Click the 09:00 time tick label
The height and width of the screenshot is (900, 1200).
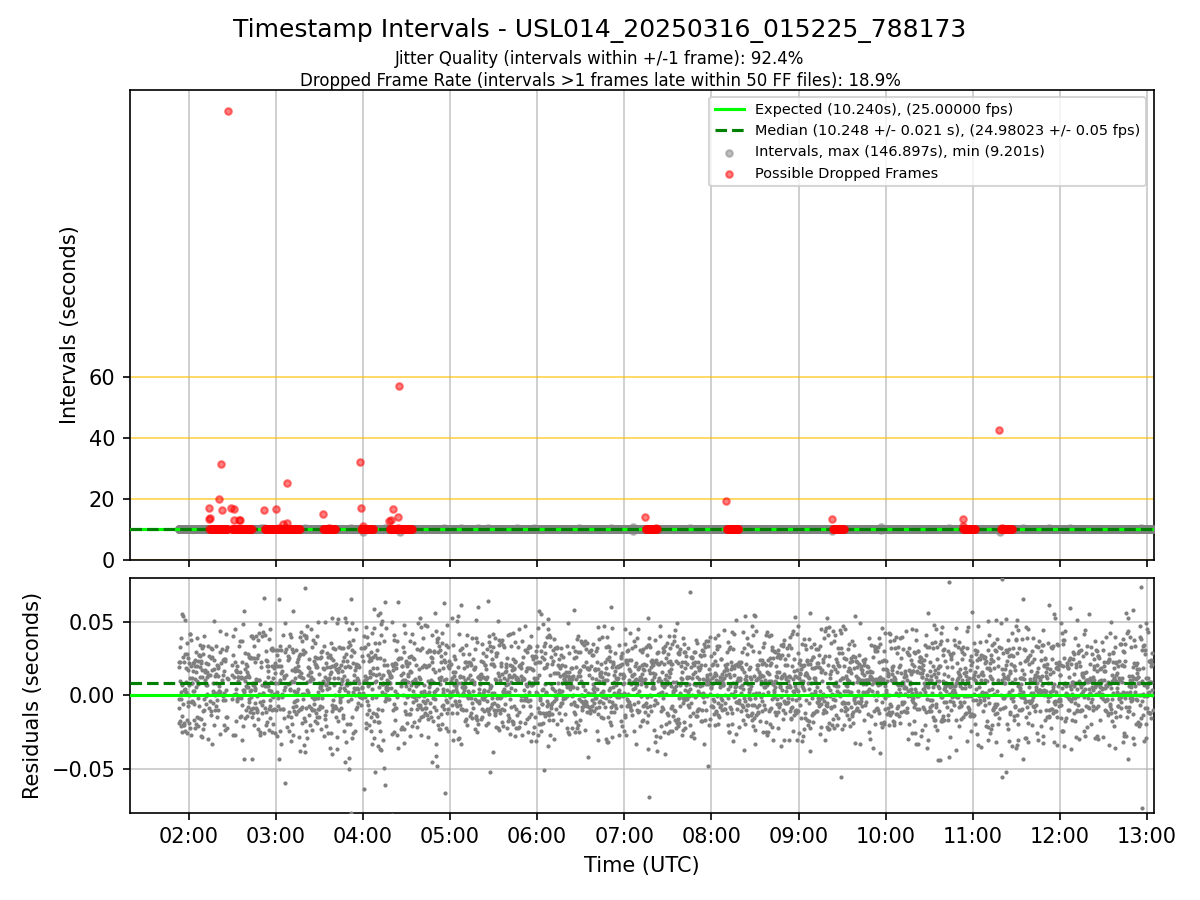click(x=798, y=834)
